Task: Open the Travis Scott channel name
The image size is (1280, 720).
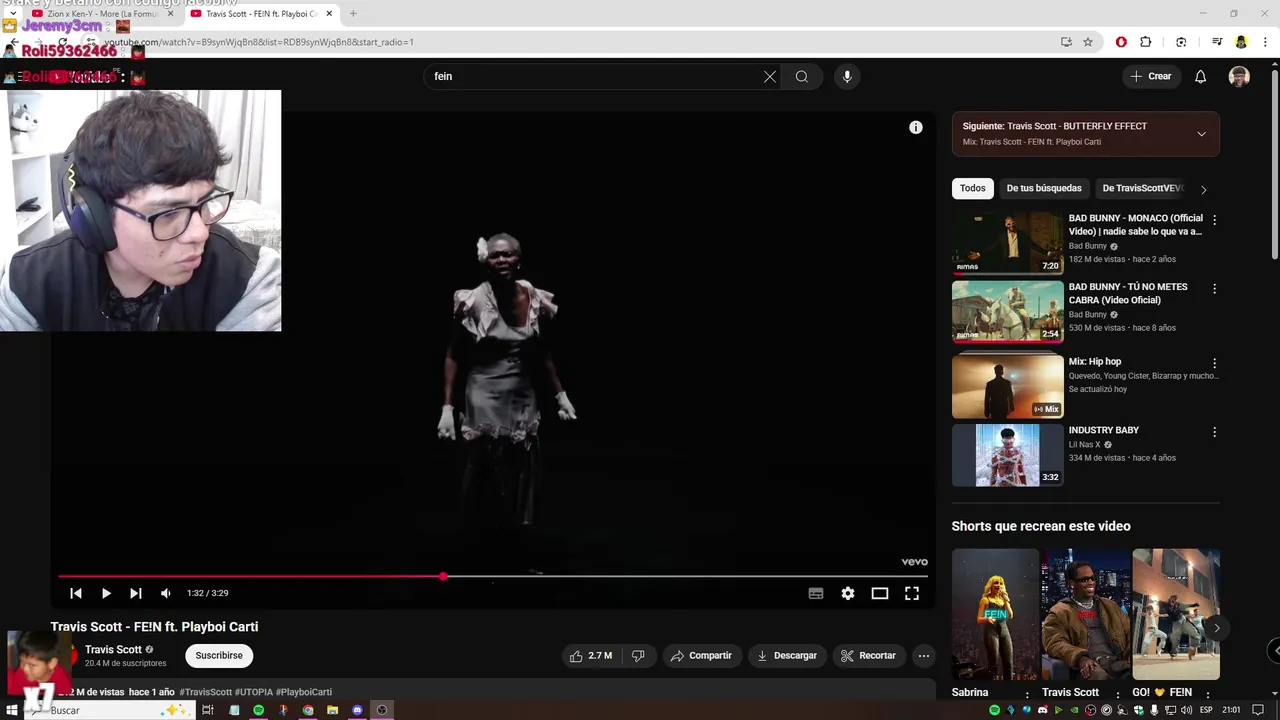Action: pyautogui.click(x=113, y=650)
